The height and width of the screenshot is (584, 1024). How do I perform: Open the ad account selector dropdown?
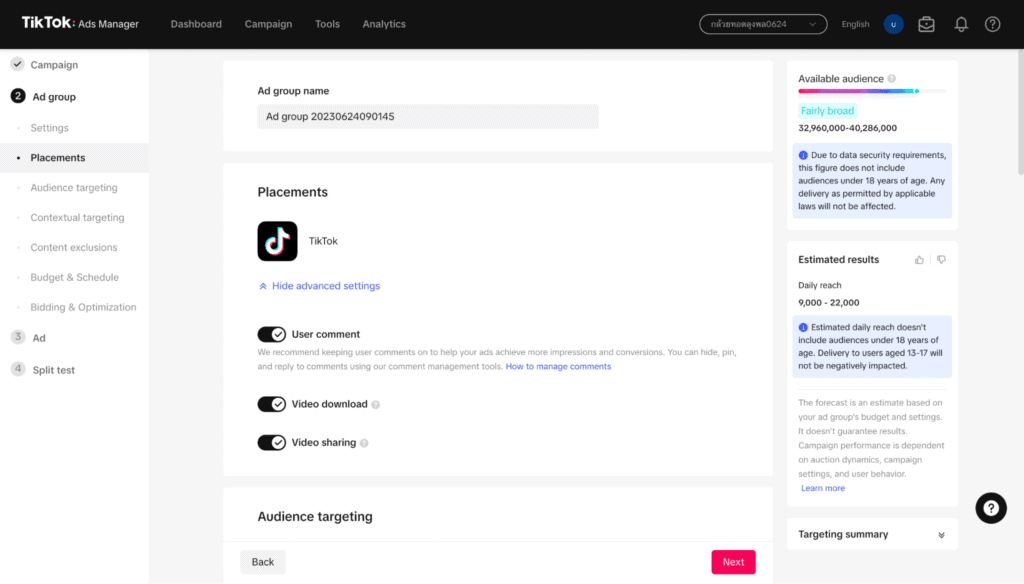pos(763,24)
